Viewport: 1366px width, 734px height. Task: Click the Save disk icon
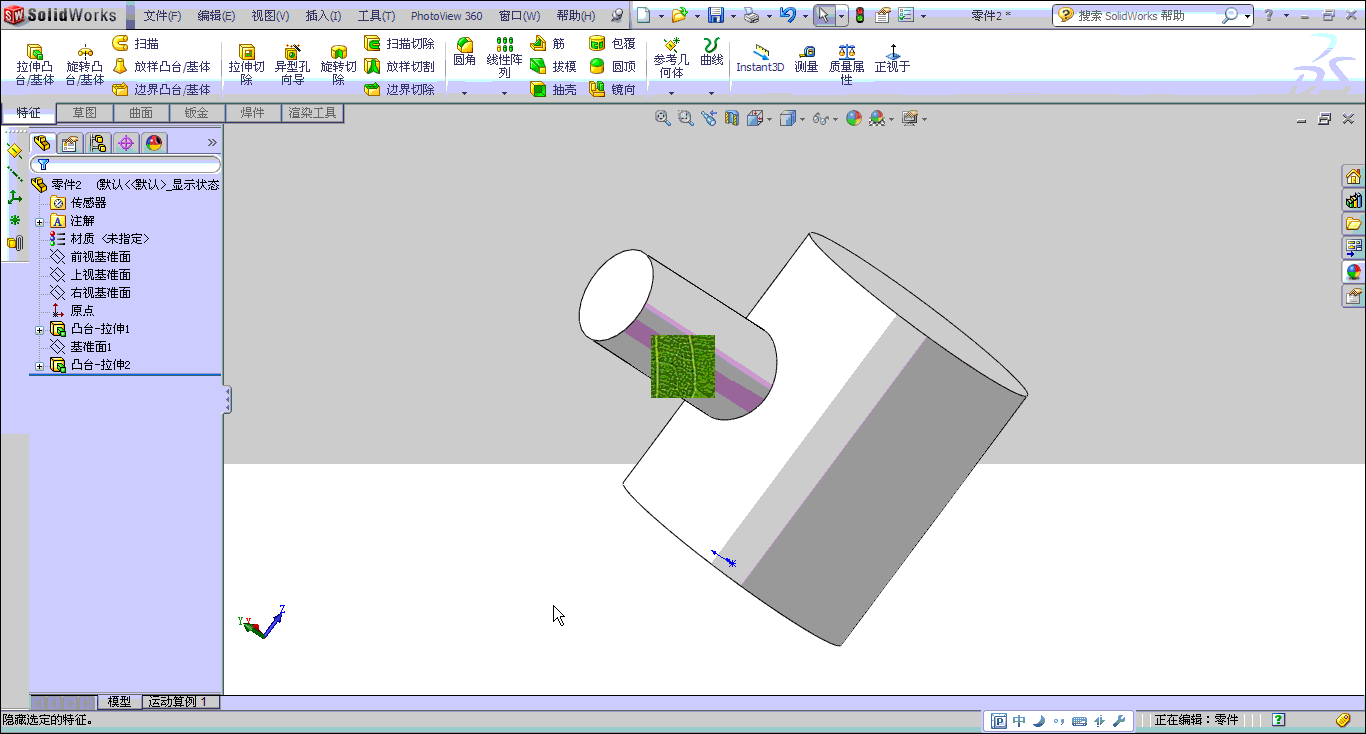coord(716,15)
